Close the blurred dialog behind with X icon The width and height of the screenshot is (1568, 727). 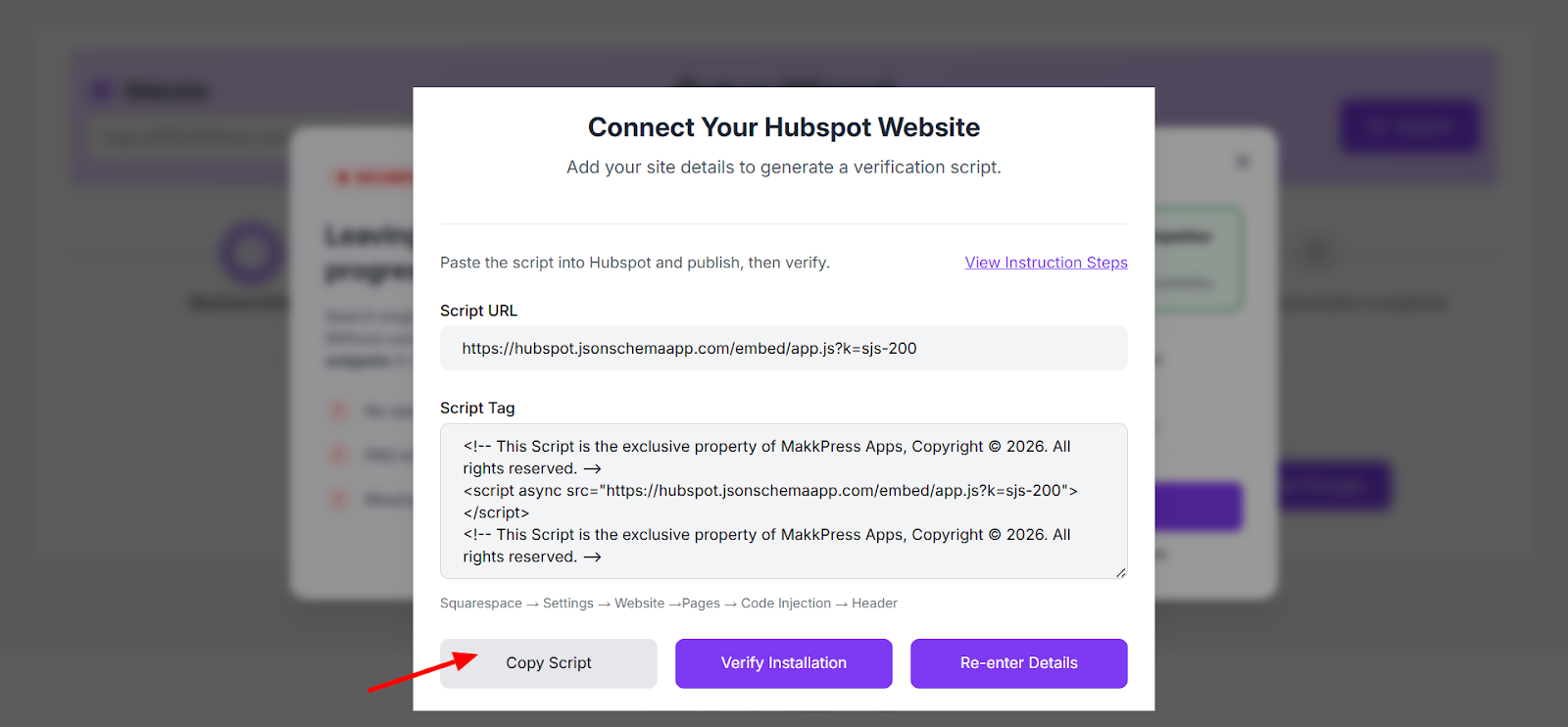[1243, 161]
